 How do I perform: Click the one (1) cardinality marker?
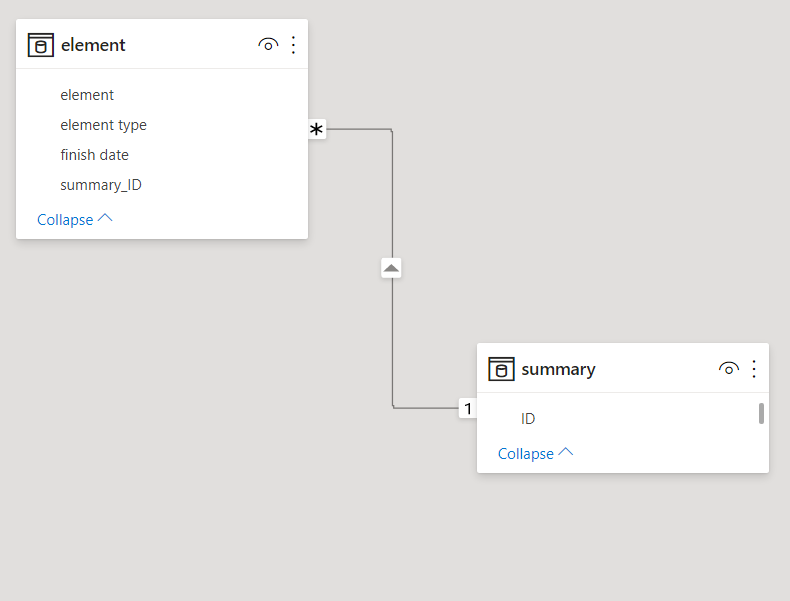(x=468, y=408)
